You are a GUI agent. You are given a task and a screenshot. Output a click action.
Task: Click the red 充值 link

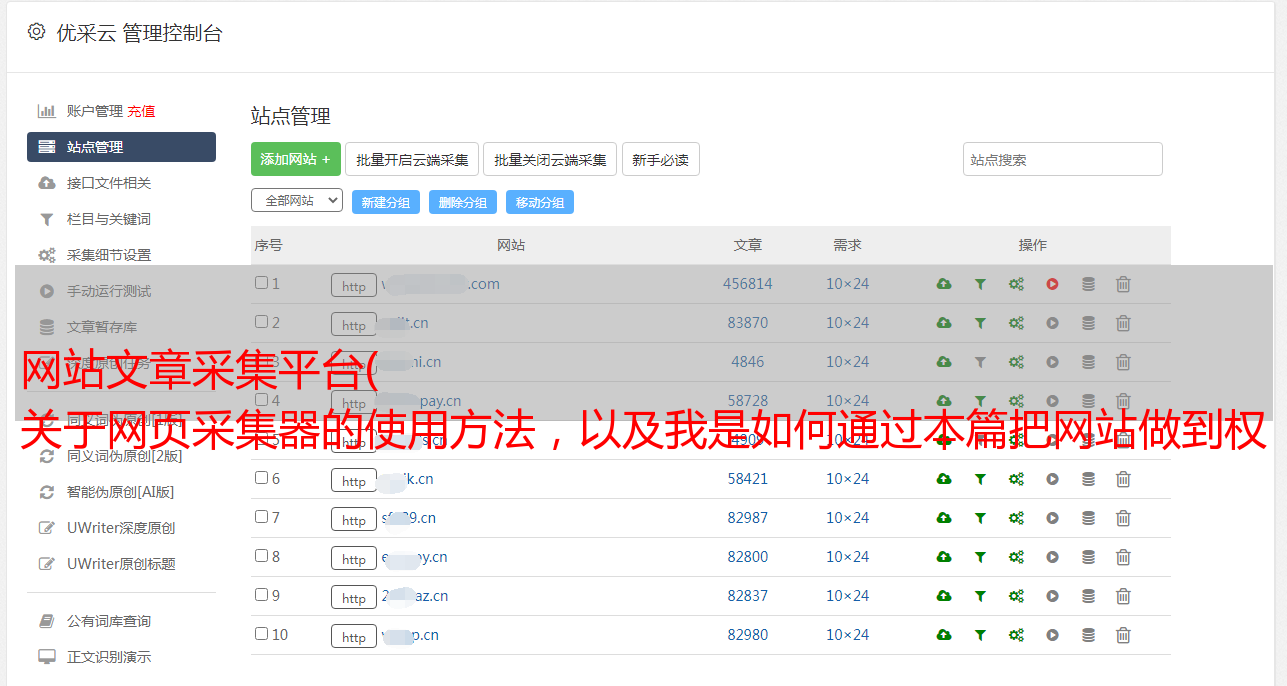tap(141, 111)
